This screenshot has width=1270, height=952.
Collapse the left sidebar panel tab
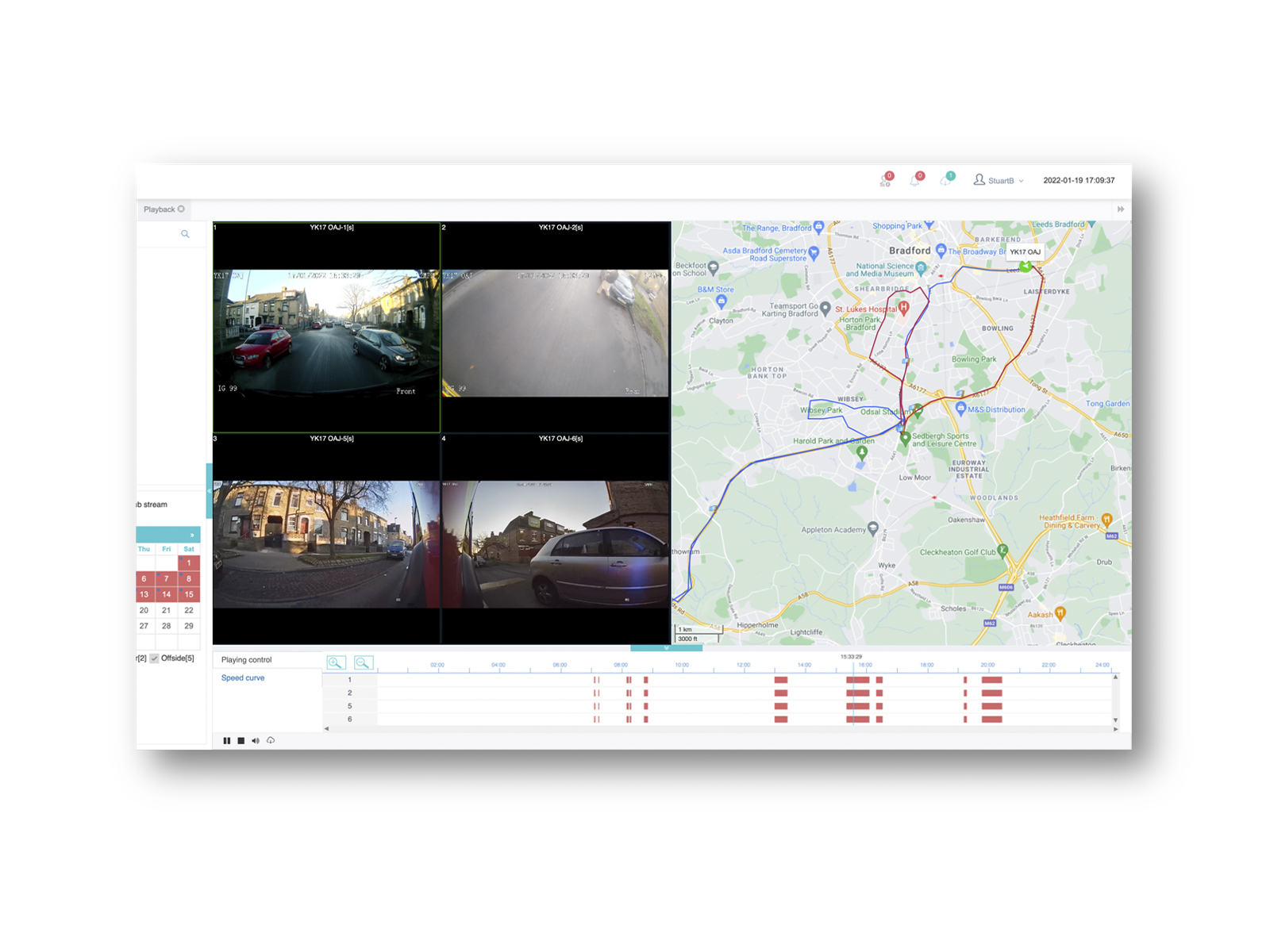(x=208, y=490)
